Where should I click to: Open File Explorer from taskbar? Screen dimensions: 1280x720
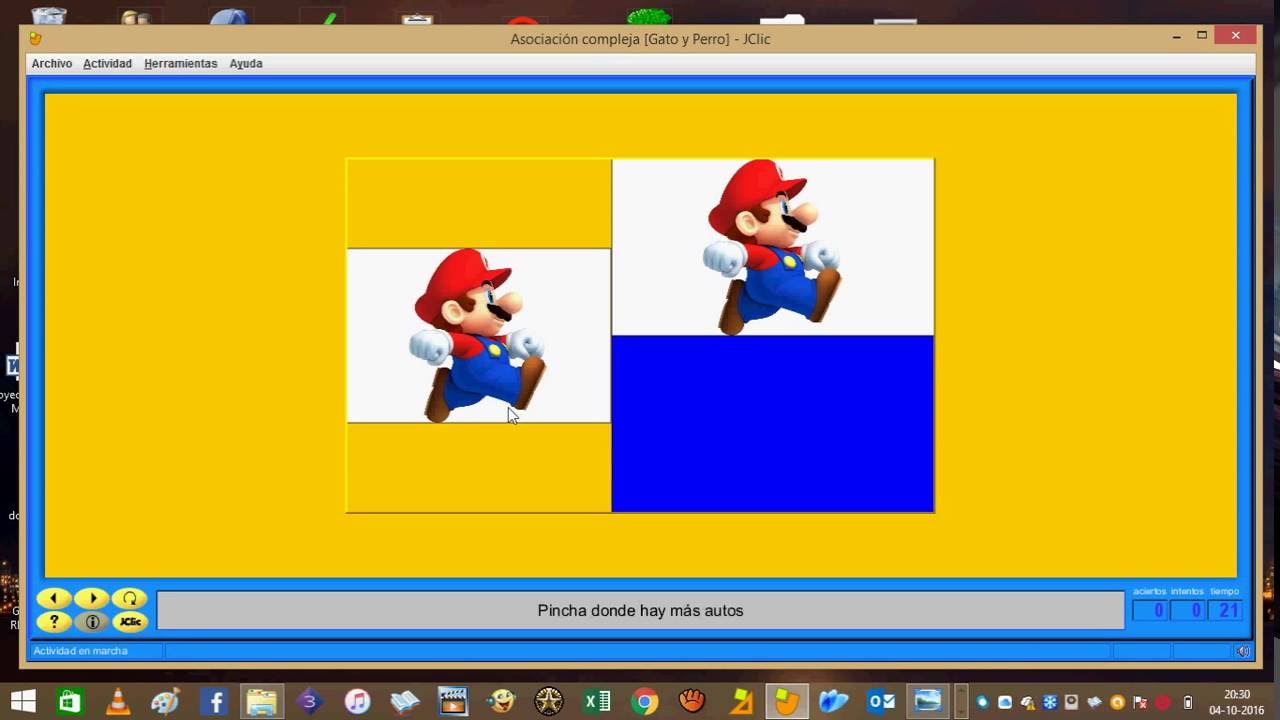[x=262, y=701]
